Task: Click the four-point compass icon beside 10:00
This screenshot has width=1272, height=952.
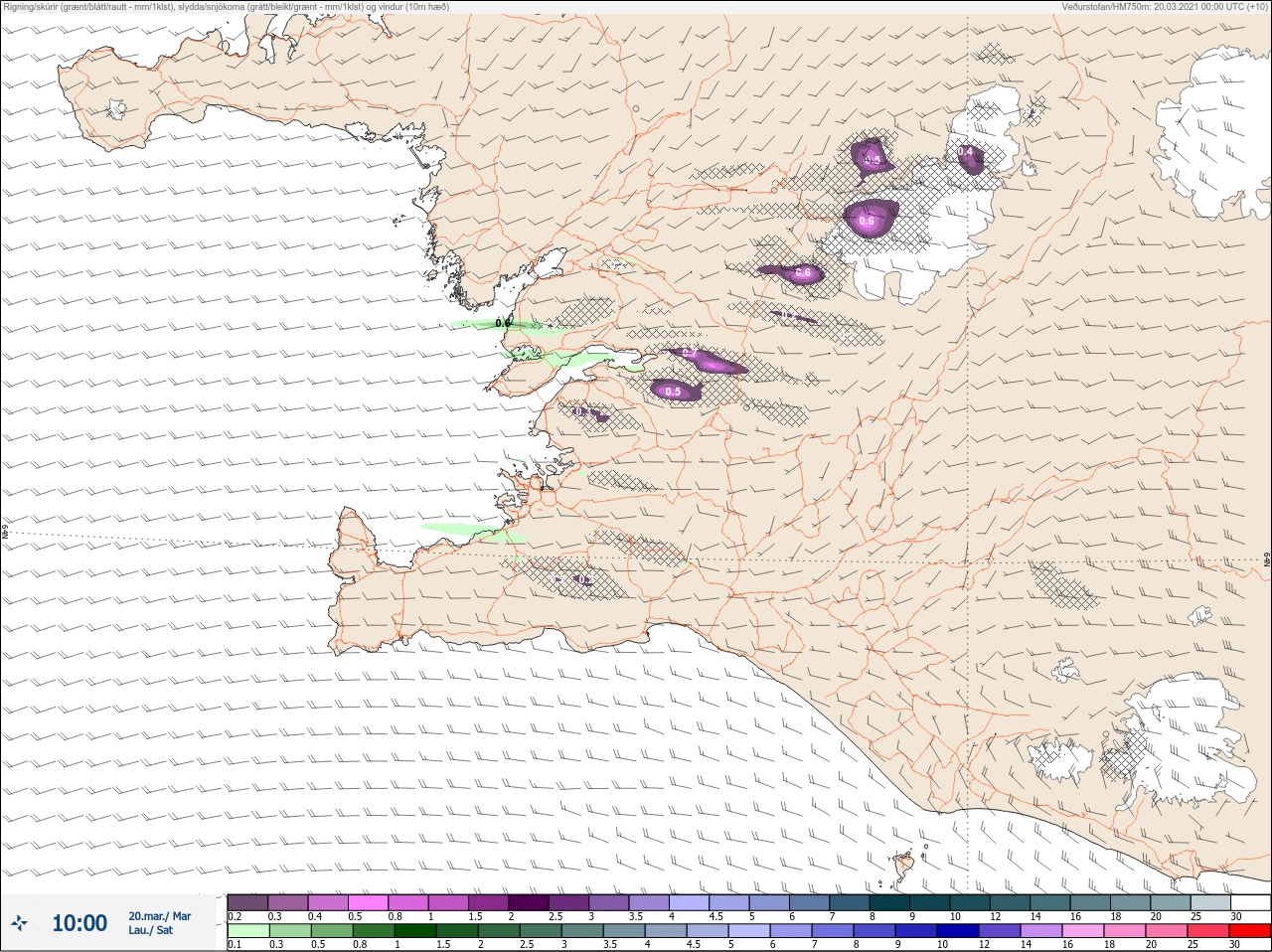Action: click(x=18, y=923)
